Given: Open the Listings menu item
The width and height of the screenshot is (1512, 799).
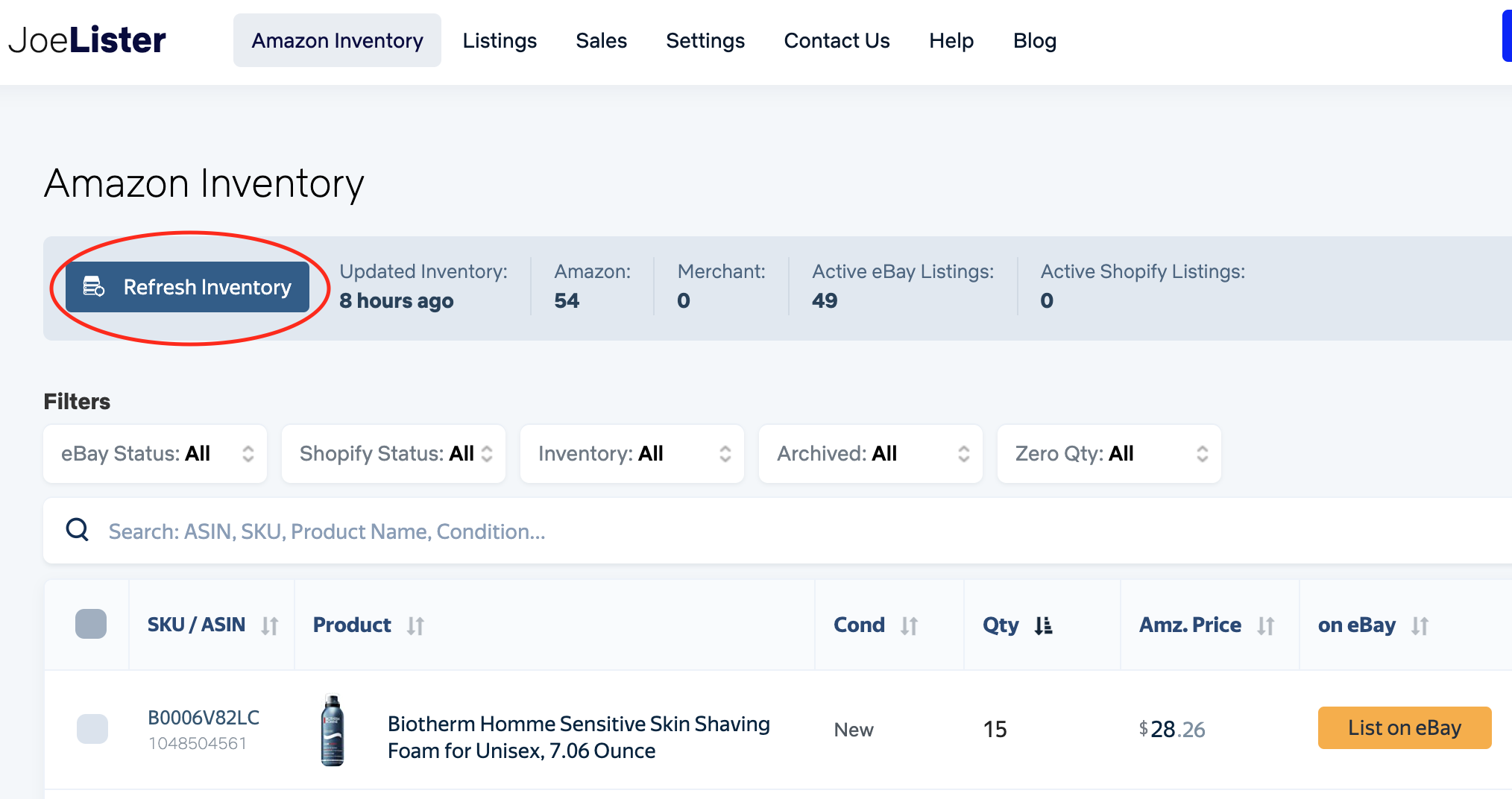Looking at the screenshot, I should click(x=500, y=40).
